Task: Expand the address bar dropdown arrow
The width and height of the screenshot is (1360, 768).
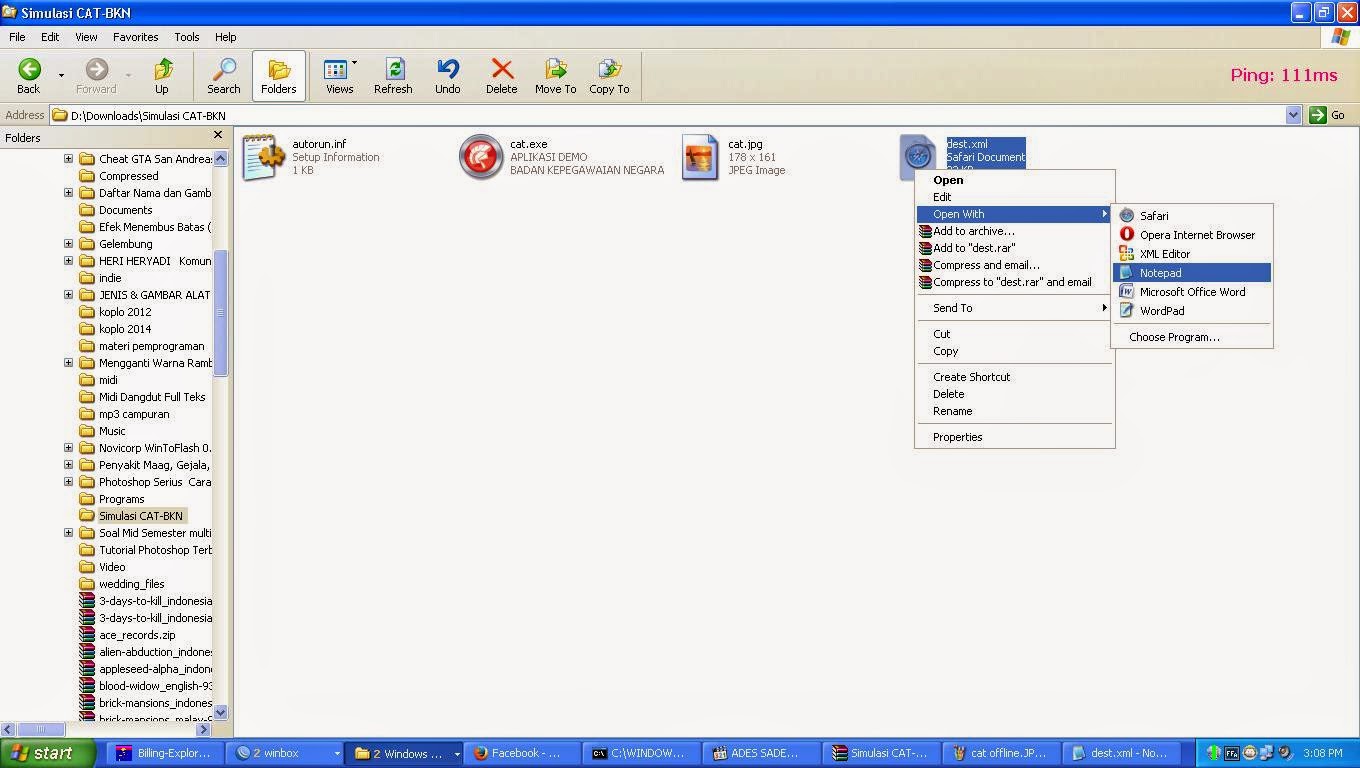Action: [1293, 115]
